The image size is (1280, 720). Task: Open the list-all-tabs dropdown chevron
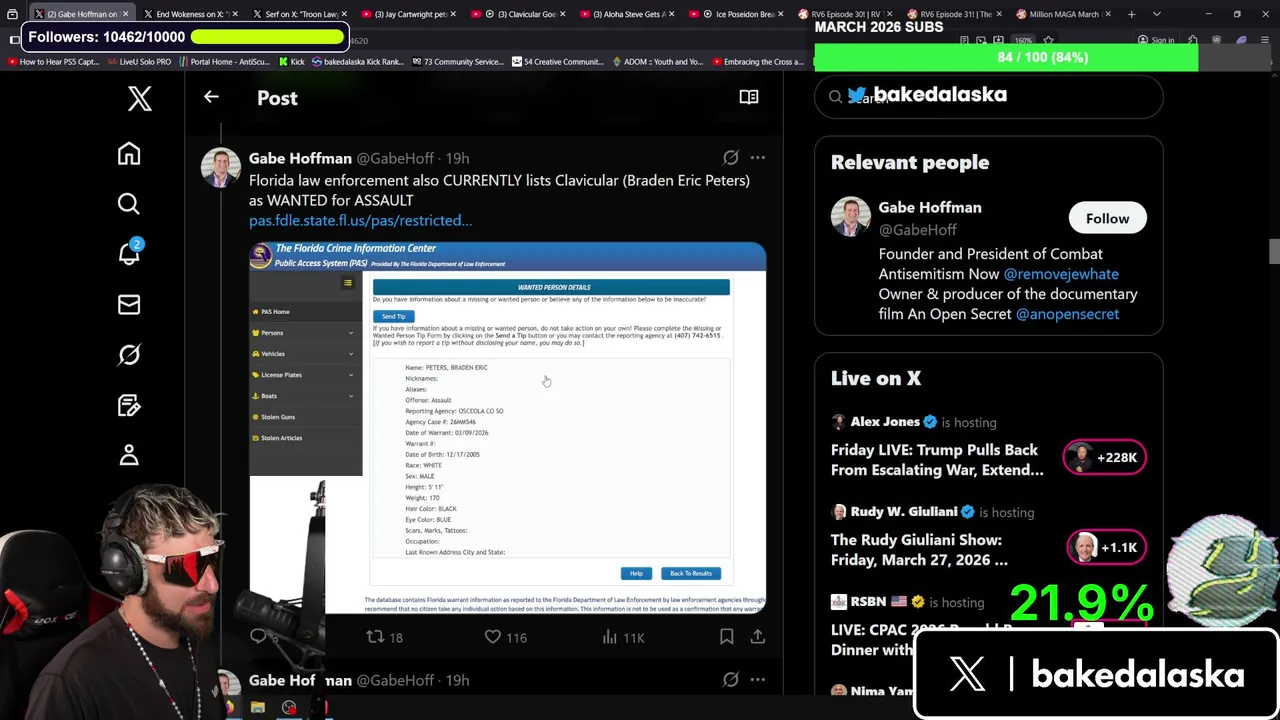point(1156,14)
